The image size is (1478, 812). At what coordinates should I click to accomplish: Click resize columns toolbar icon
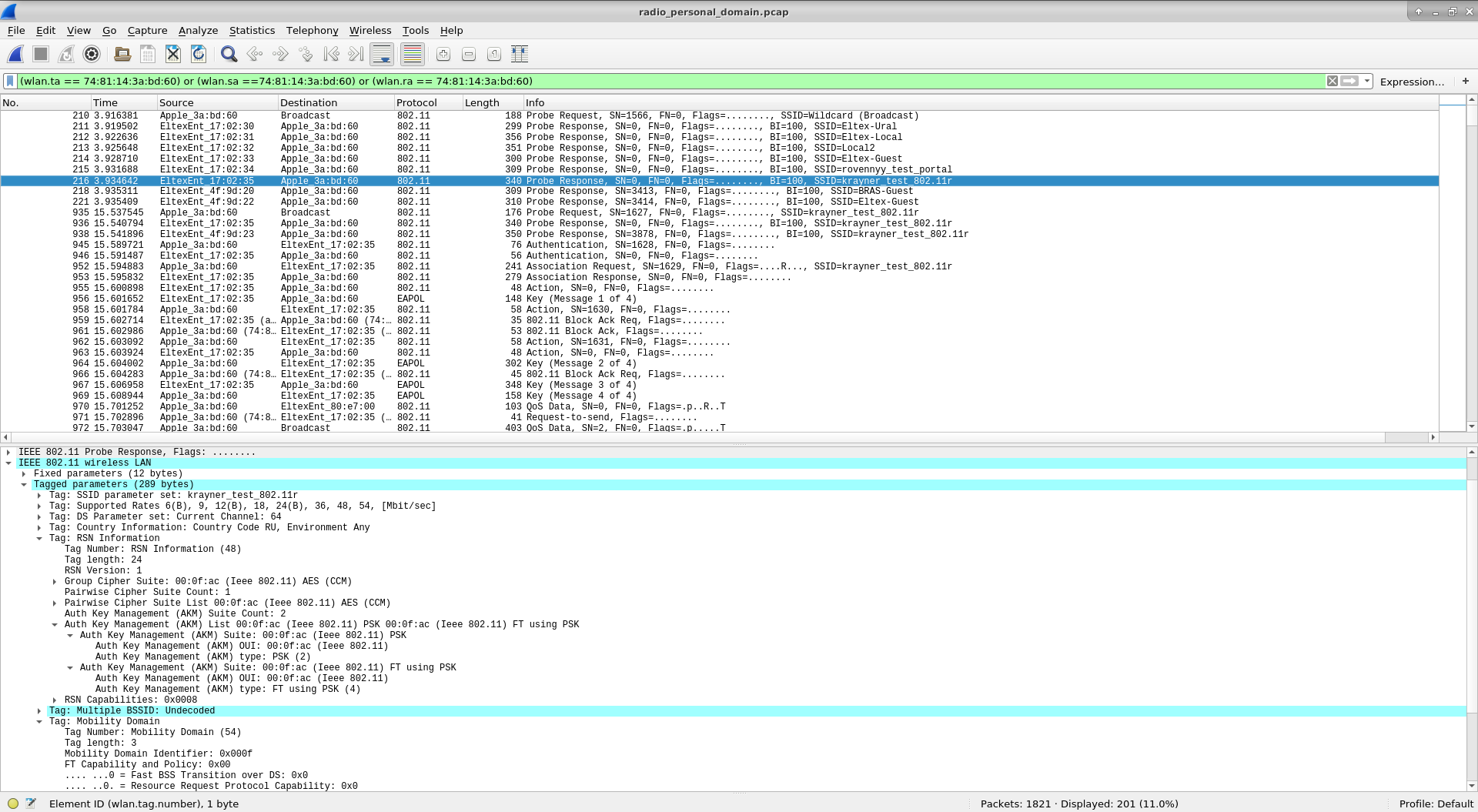coord(520,54)
